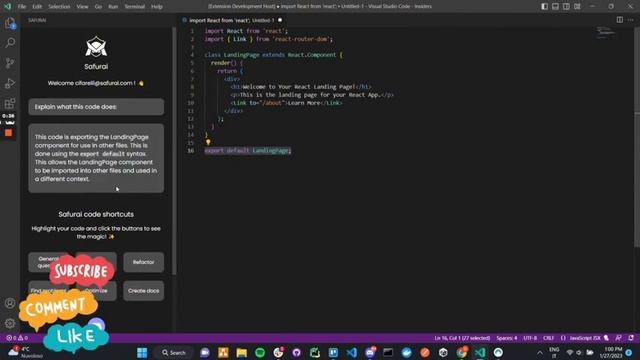The image size is (640, 360).
Task: Close the unsaved Untitled-1 tab via its dot
Action: [280, 20]
